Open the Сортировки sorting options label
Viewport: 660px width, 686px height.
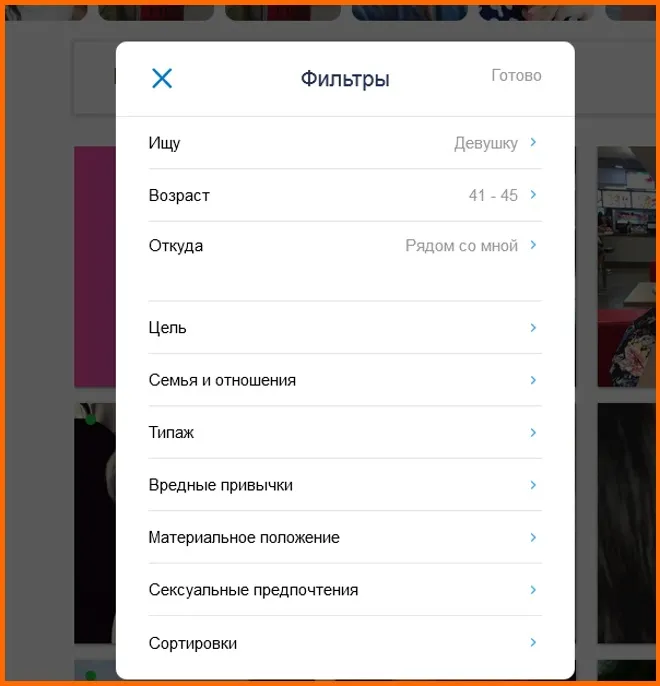(193, 644)
